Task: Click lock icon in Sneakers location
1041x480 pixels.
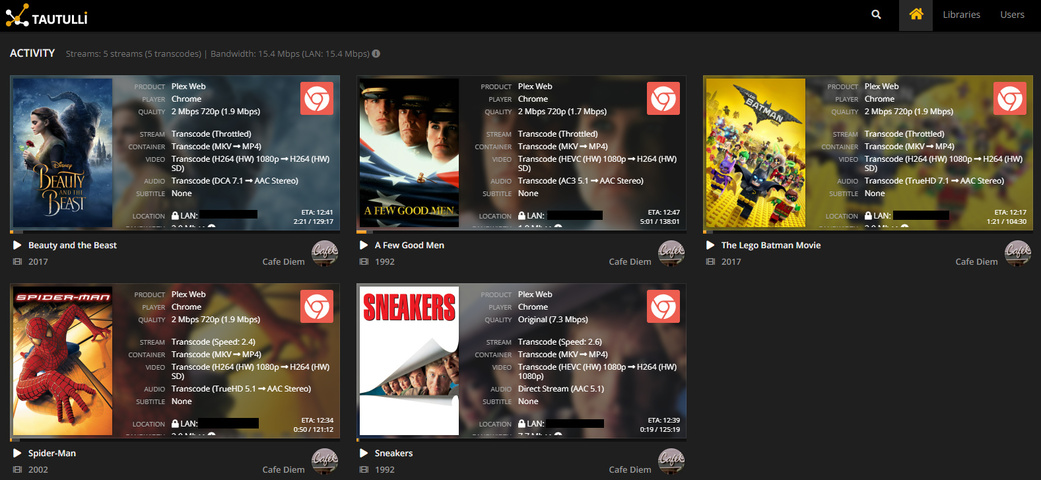Action: pyautogui.click(x=522, y=424)
